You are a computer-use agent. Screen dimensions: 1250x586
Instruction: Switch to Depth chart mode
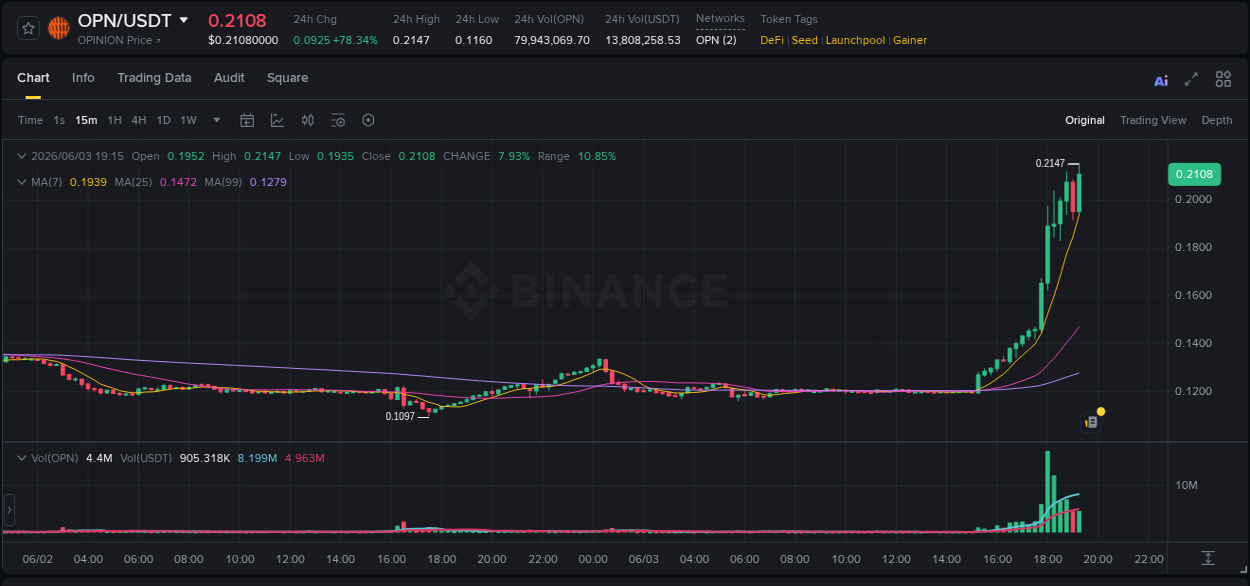1217,120
